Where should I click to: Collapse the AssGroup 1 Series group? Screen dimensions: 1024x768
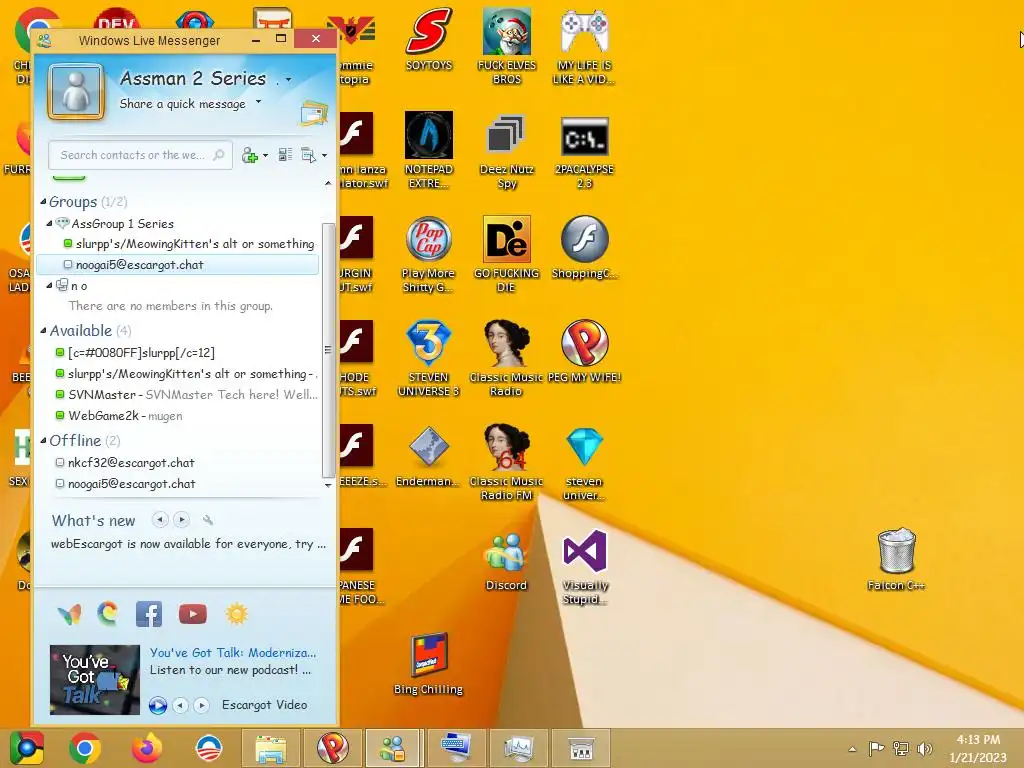tap(50, 223)
